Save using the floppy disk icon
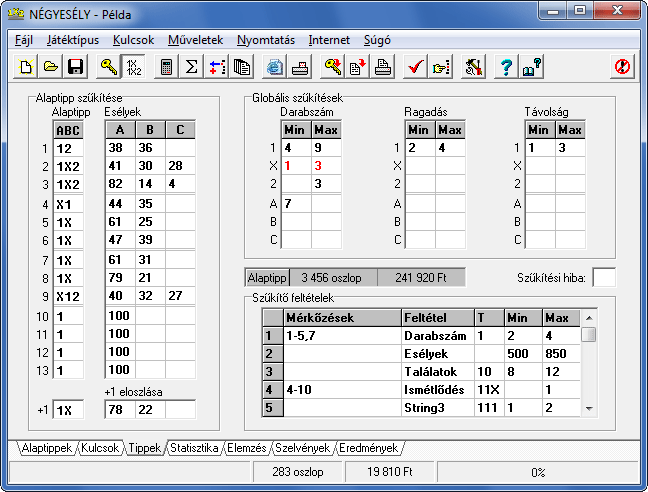 click(x=75, y=67)
